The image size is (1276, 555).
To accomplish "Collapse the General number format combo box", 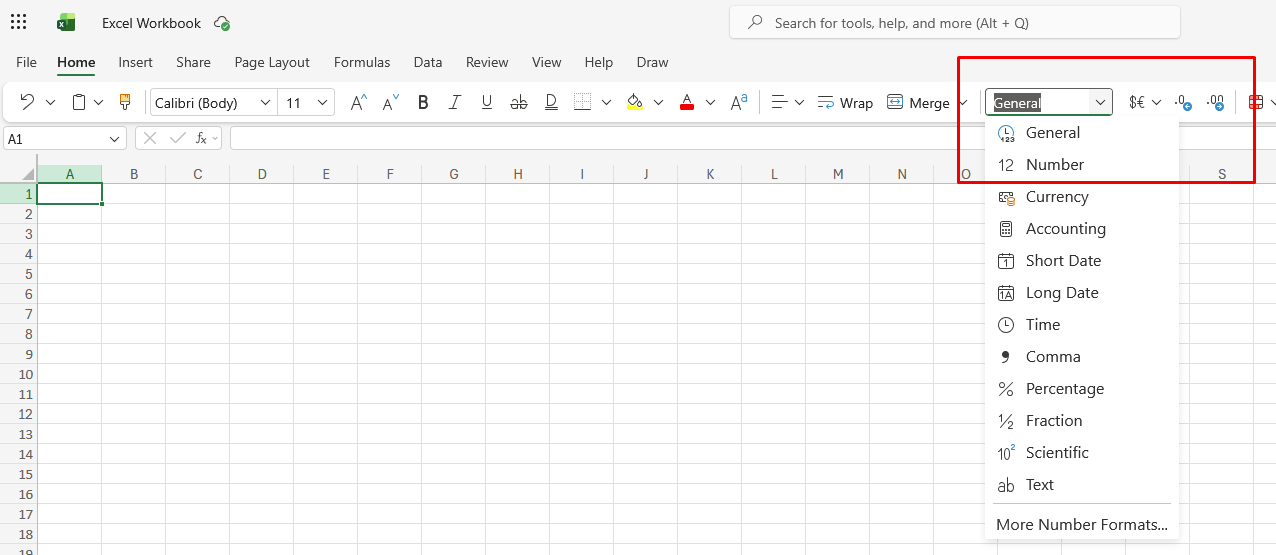I will coord(1100,102).
